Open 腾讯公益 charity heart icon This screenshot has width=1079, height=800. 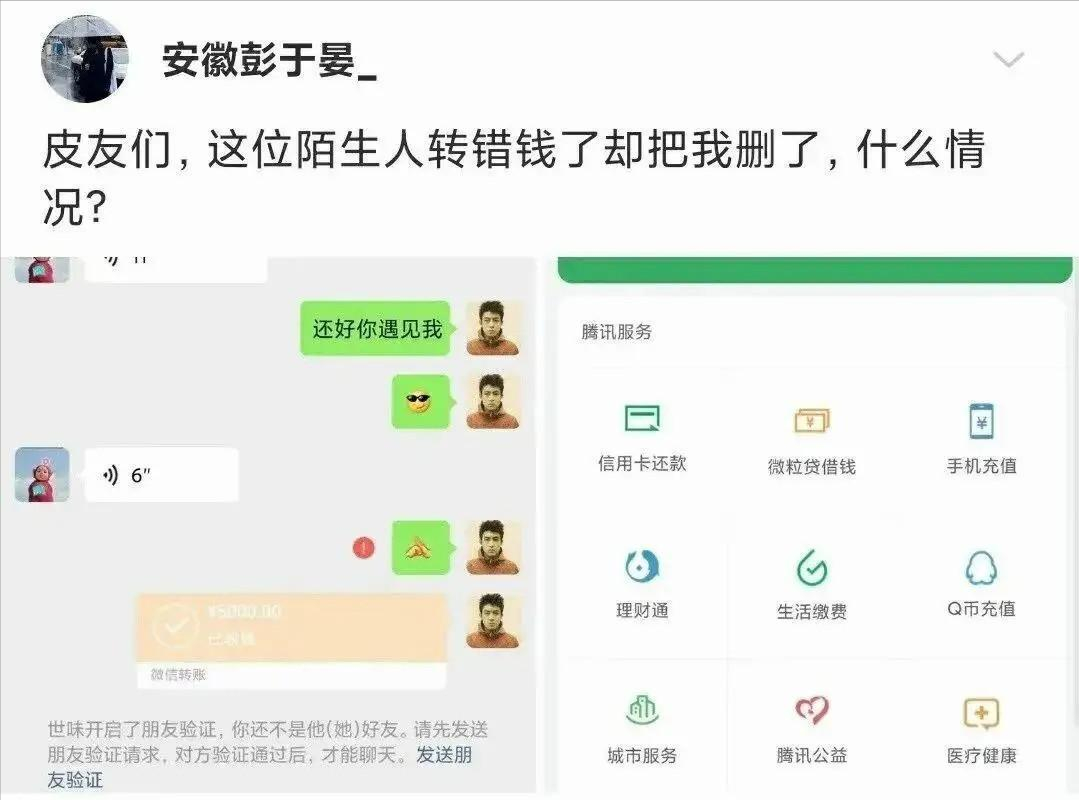click(811, 711)
